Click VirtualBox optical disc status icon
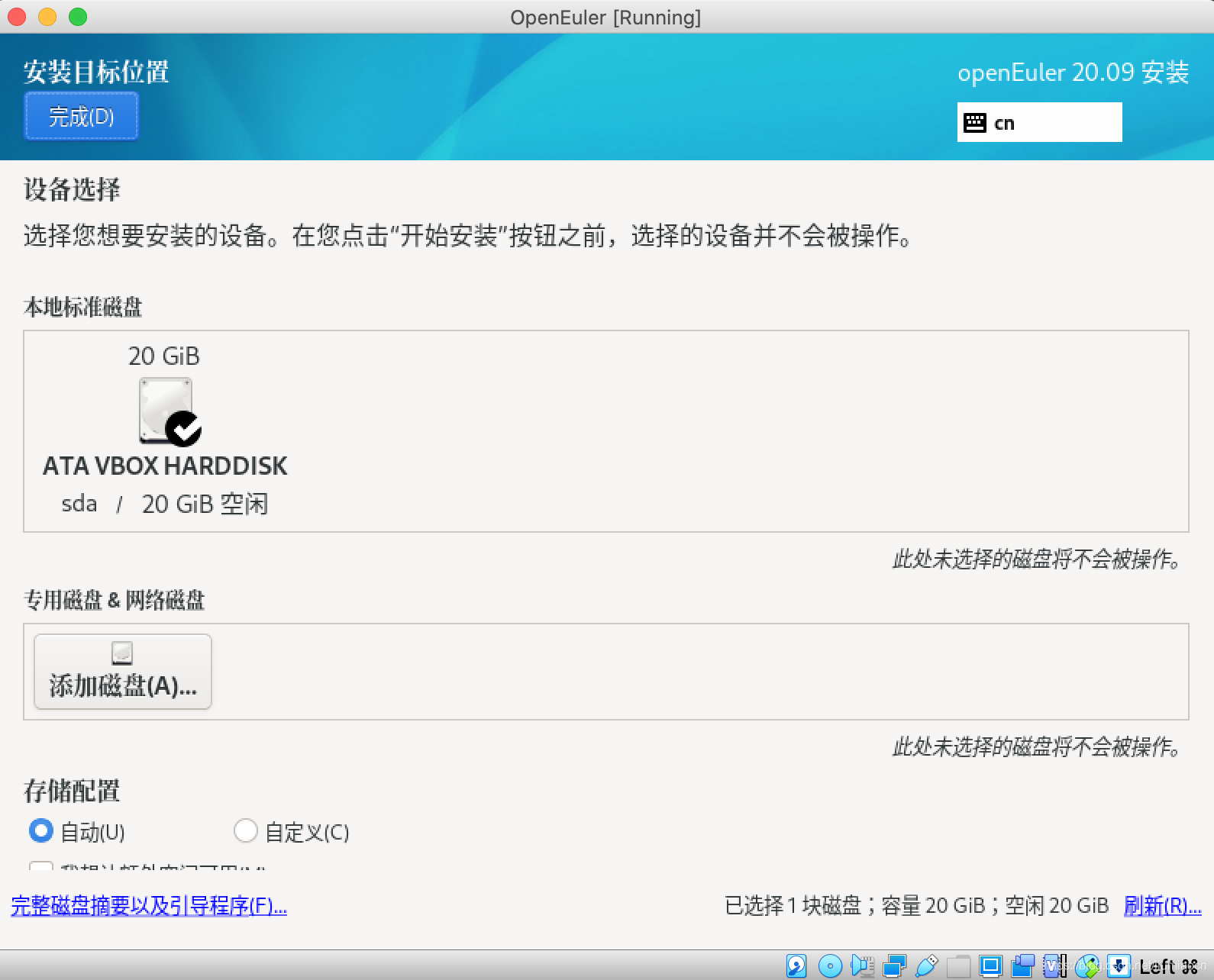Image resolution: width=1214 pixels, height=980 pixels. tap(830, 966)
